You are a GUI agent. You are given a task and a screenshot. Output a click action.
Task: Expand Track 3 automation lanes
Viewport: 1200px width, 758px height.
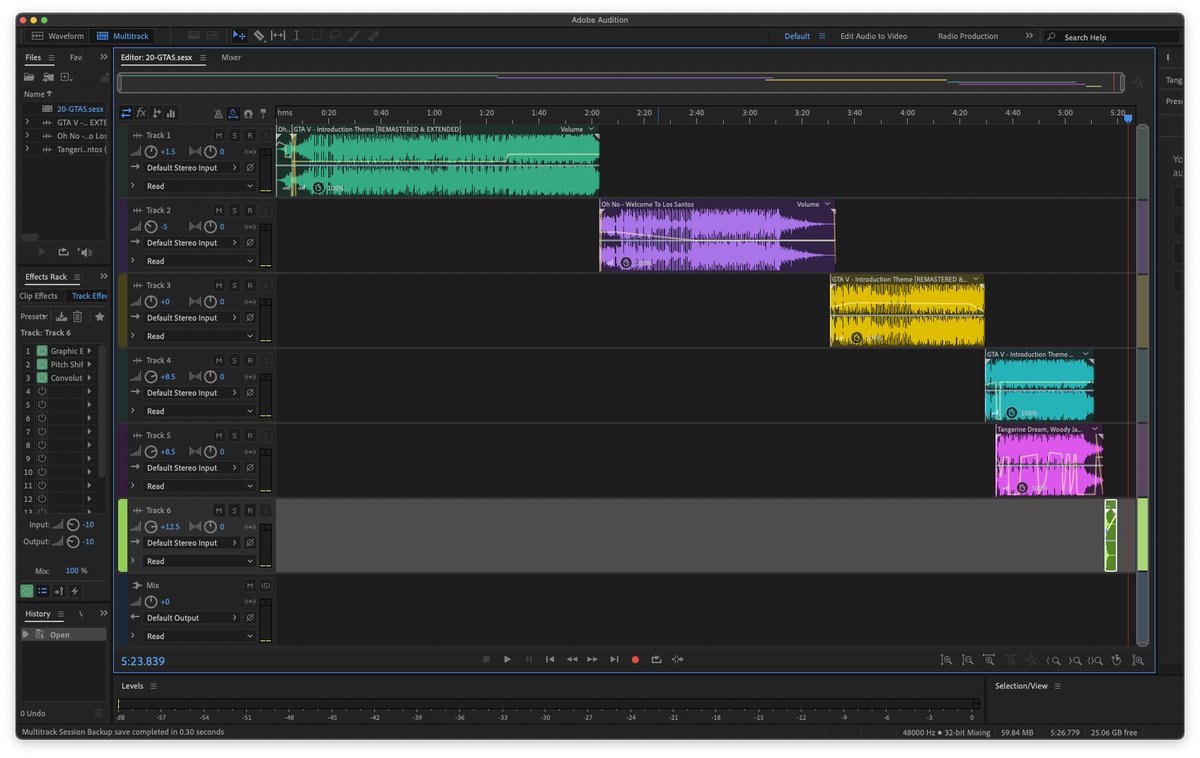tap(134, 336)
